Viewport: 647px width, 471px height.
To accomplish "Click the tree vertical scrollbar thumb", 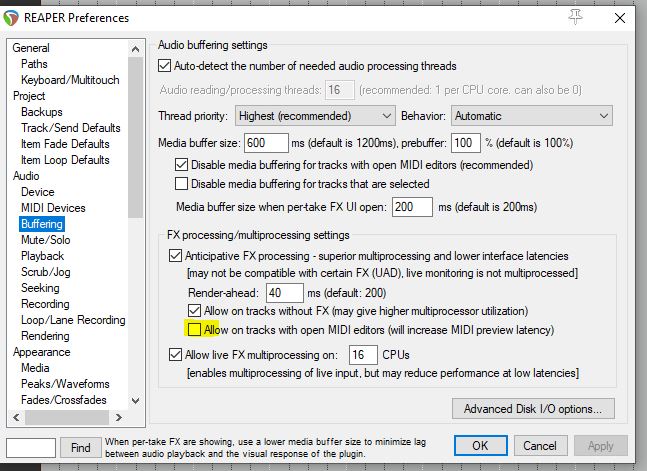I will 135,137.
